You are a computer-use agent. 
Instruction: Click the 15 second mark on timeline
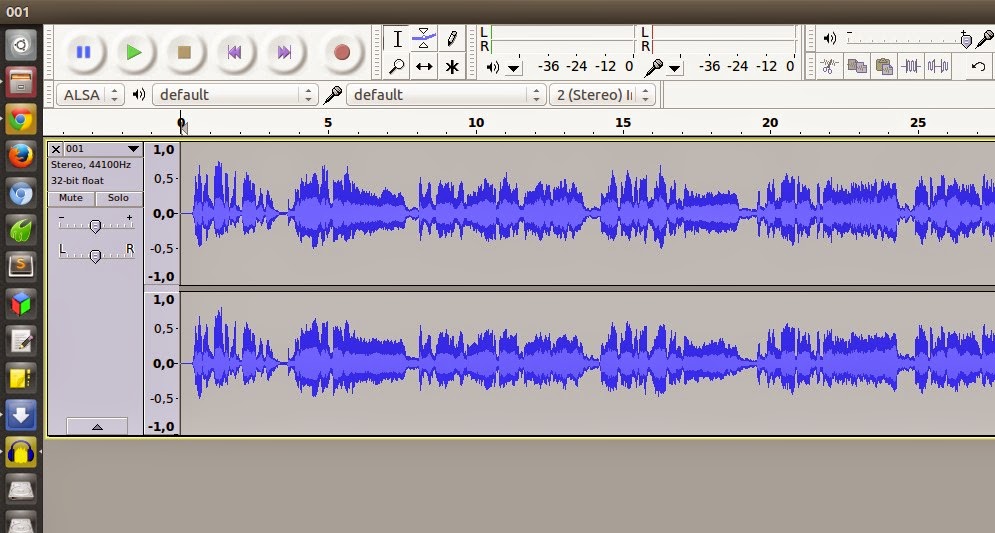[623, 122]
